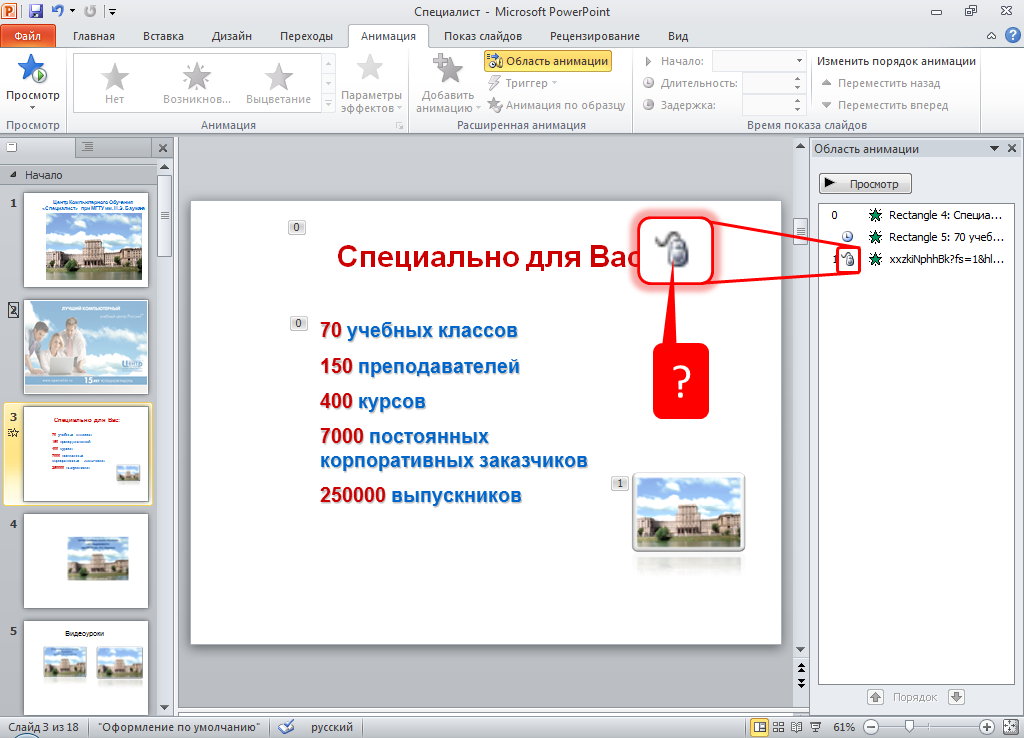Screen dimensions: 1024x738
Task: Open the Файл menu
Action: (27, 36)
